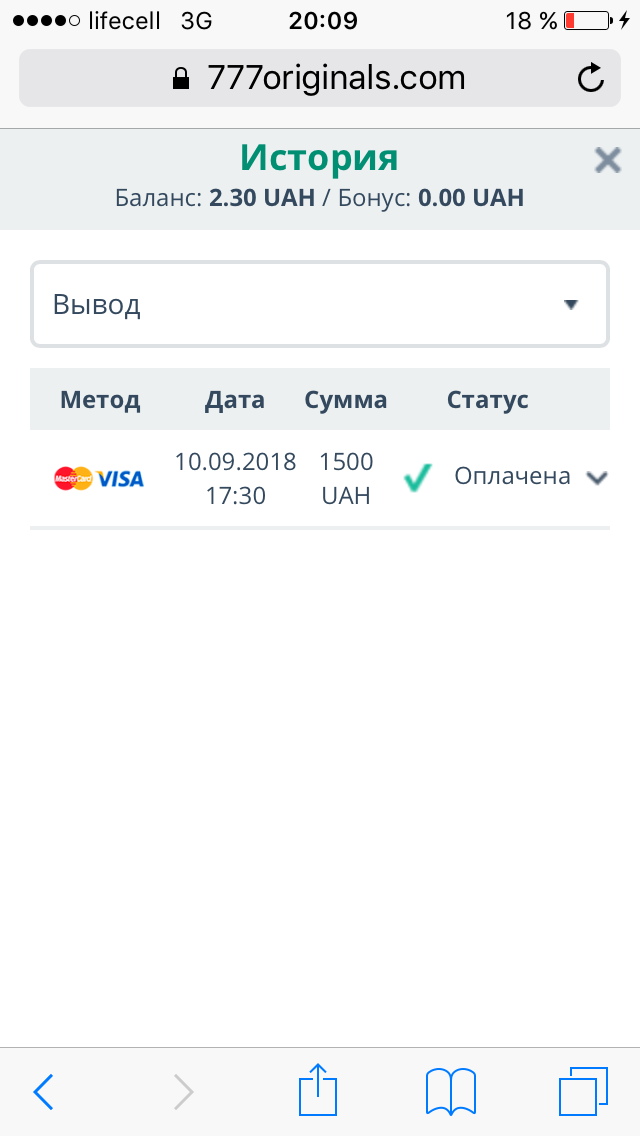Tap the 777originals.com address bar
This screenshot has width=640, height=1136.
point(320,78)
